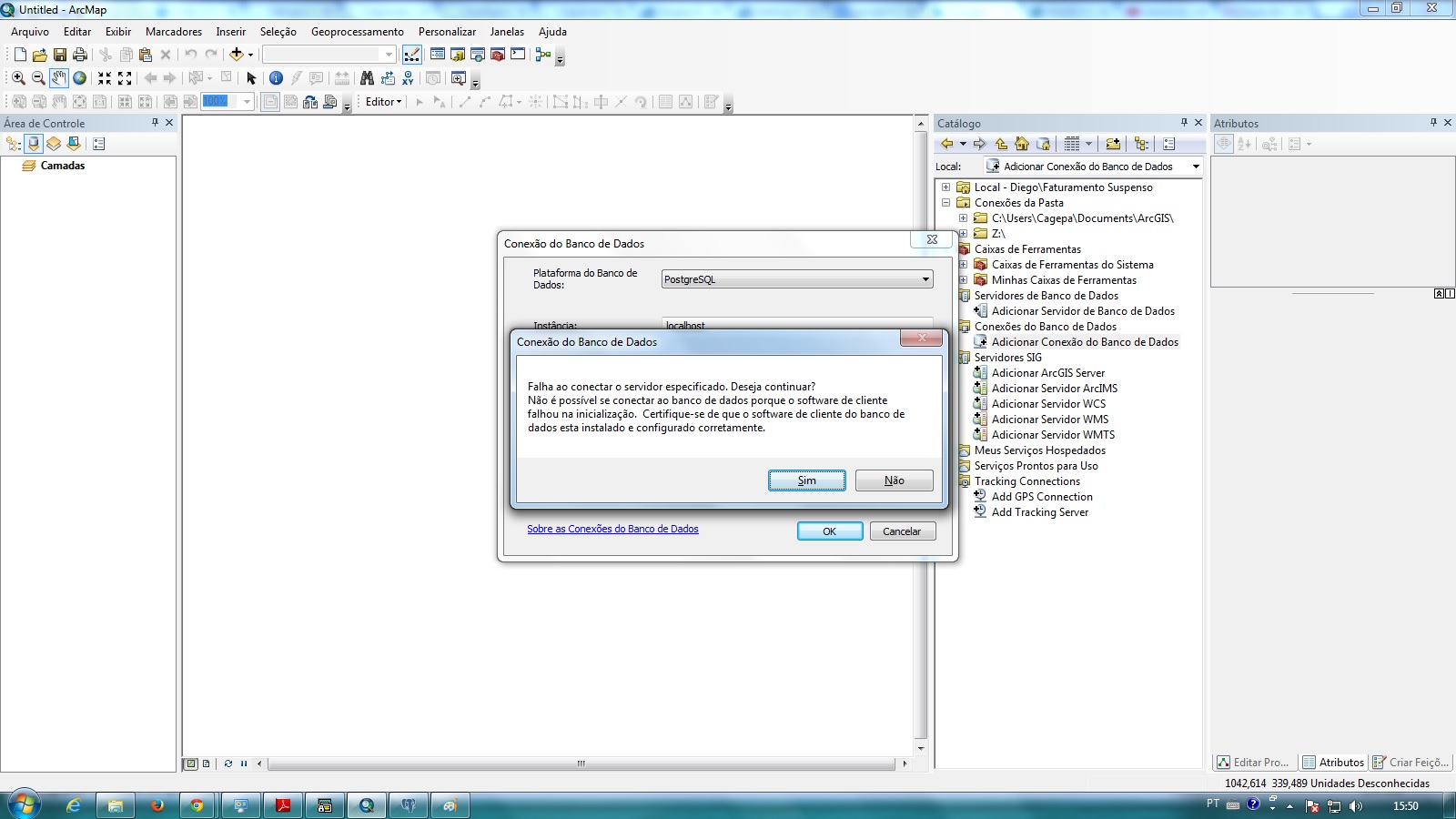Image resolution: width=1456 pixels, height=819 pixels.
Task: Switch to Layout View at map bottom
Action: point(207,763)
